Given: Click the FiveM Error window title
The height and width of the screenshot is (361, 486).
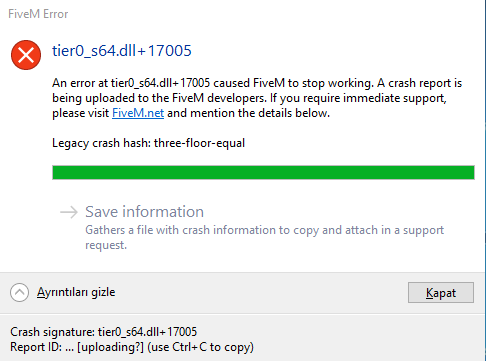Looking at the screenshot, I should pos(38,14).
